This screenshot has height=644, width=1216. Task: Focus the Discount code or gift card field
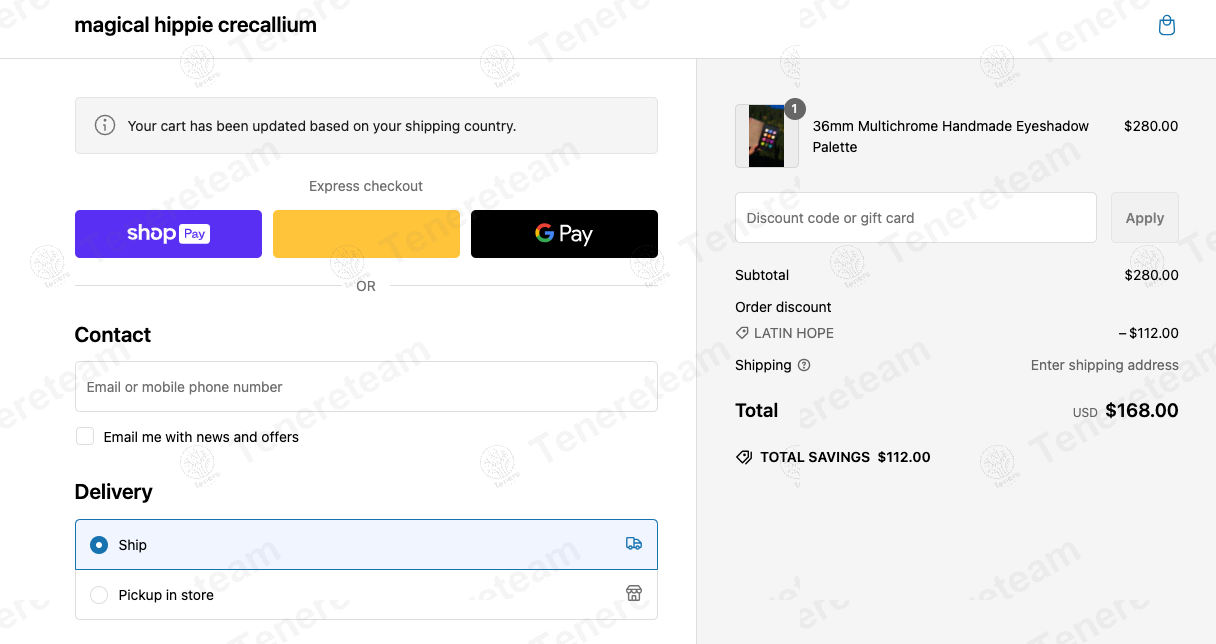coord(916,217)
